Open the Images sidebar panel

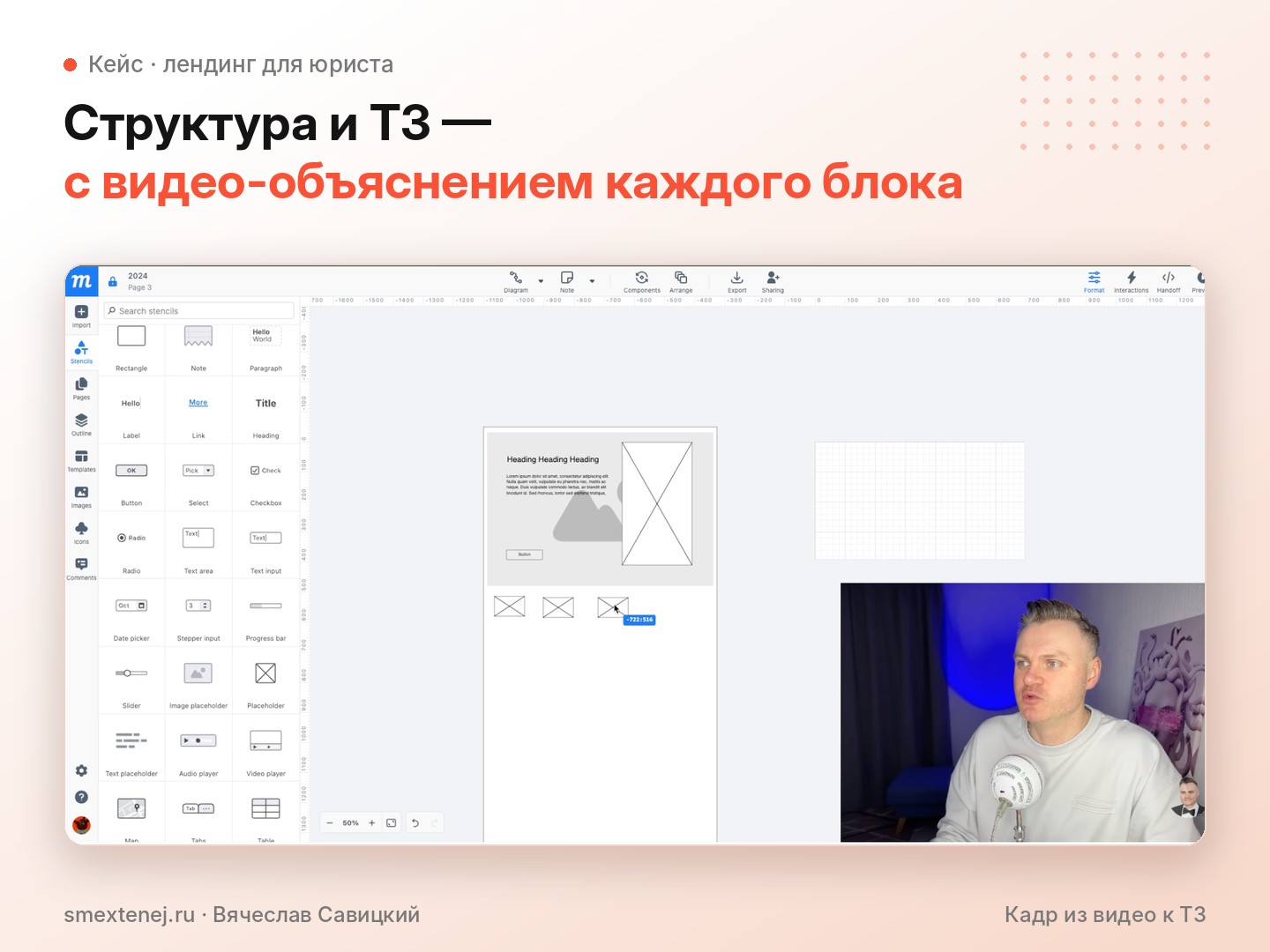tap(81, 497)
